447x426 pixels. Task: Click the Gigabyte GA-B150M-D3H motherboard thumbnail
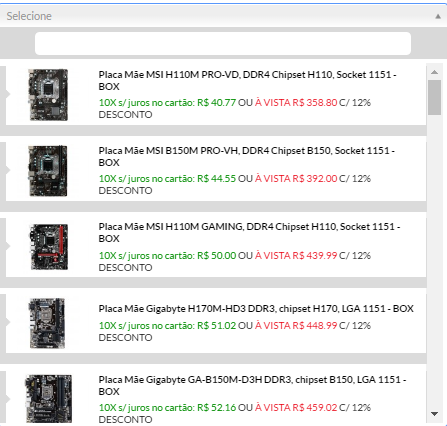(49, 399)
